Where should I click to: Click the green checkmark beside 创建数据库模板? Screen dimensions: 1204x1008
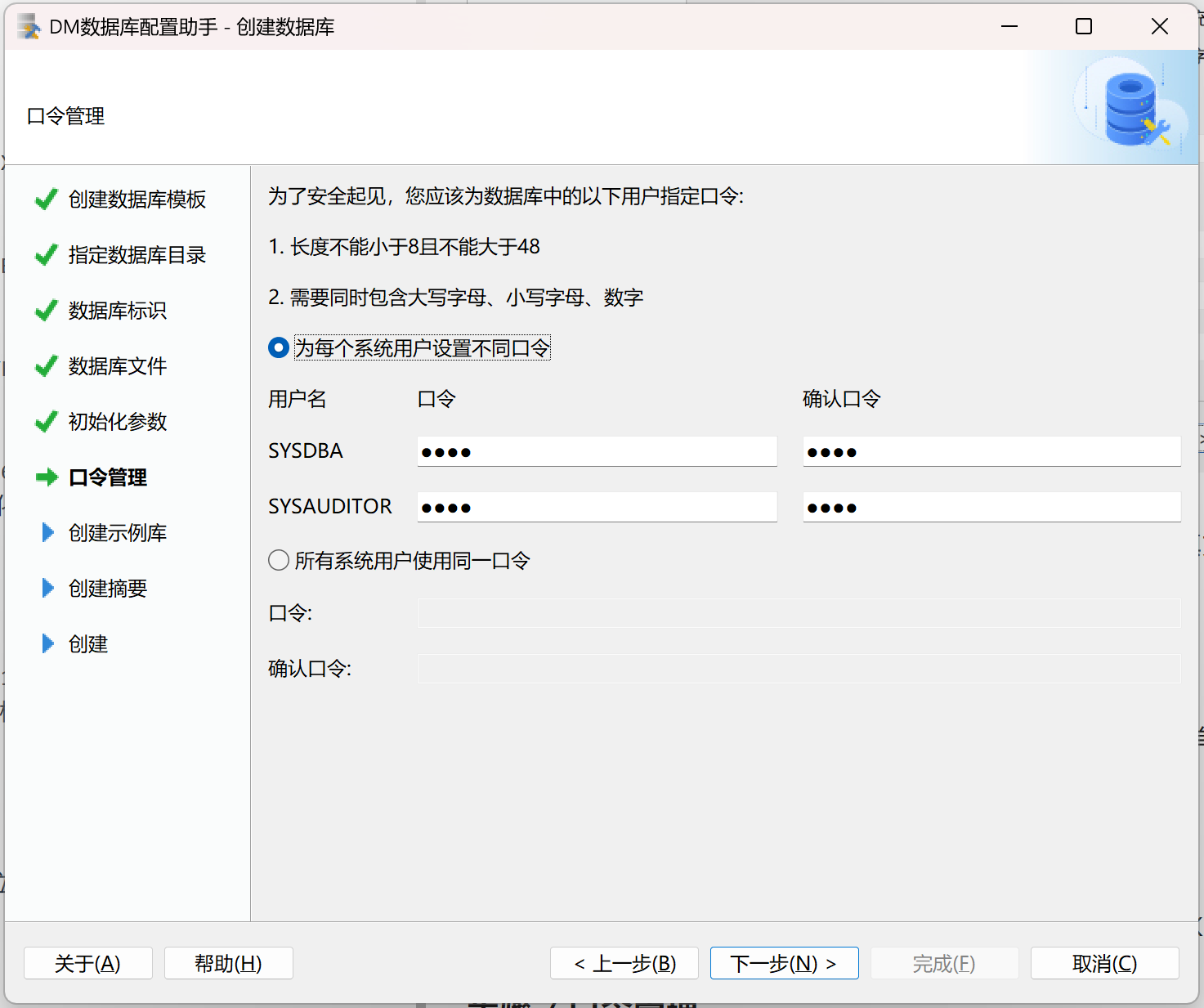click(47, 199)
